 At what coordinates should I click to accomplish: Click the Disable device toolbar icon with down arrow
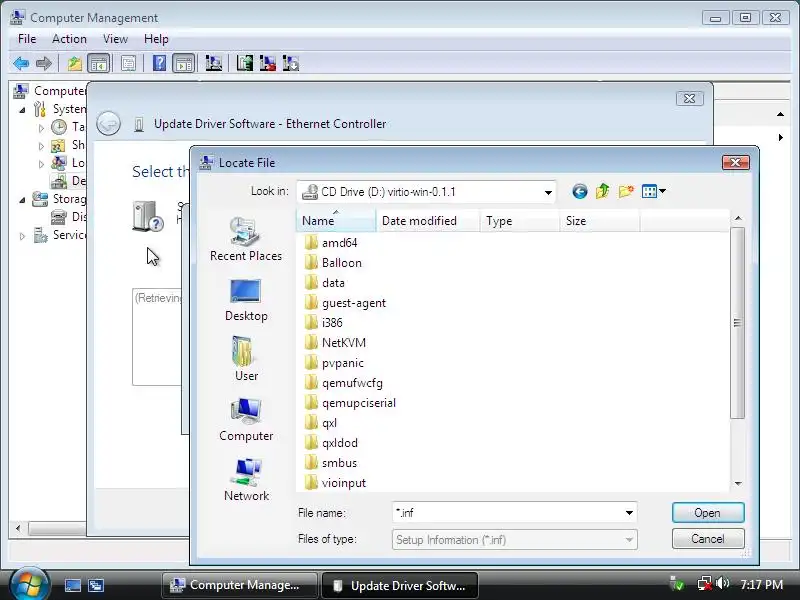(x=290, y=64)
